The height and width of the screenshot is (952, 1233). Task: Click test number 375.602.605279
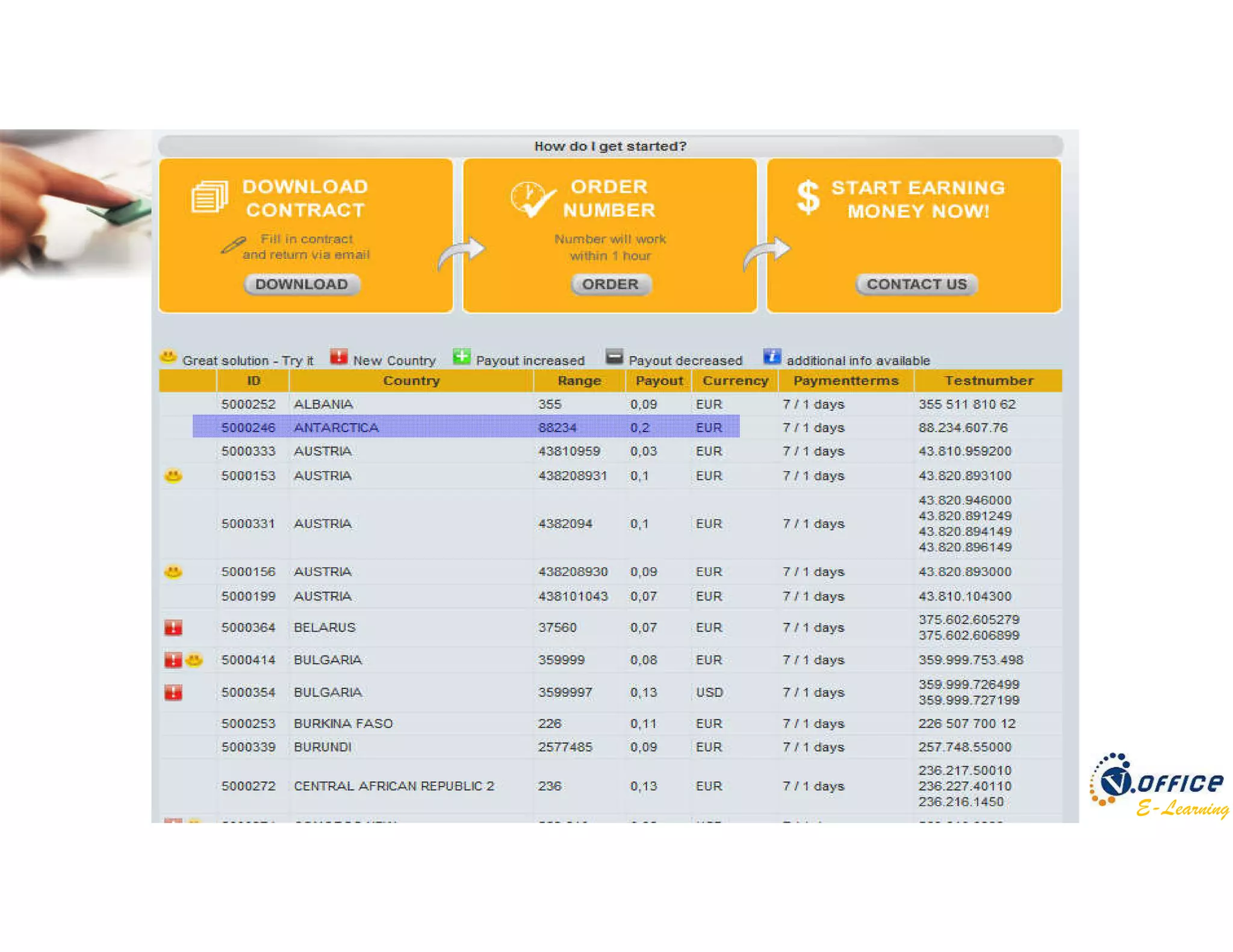[x=969, y=620]
